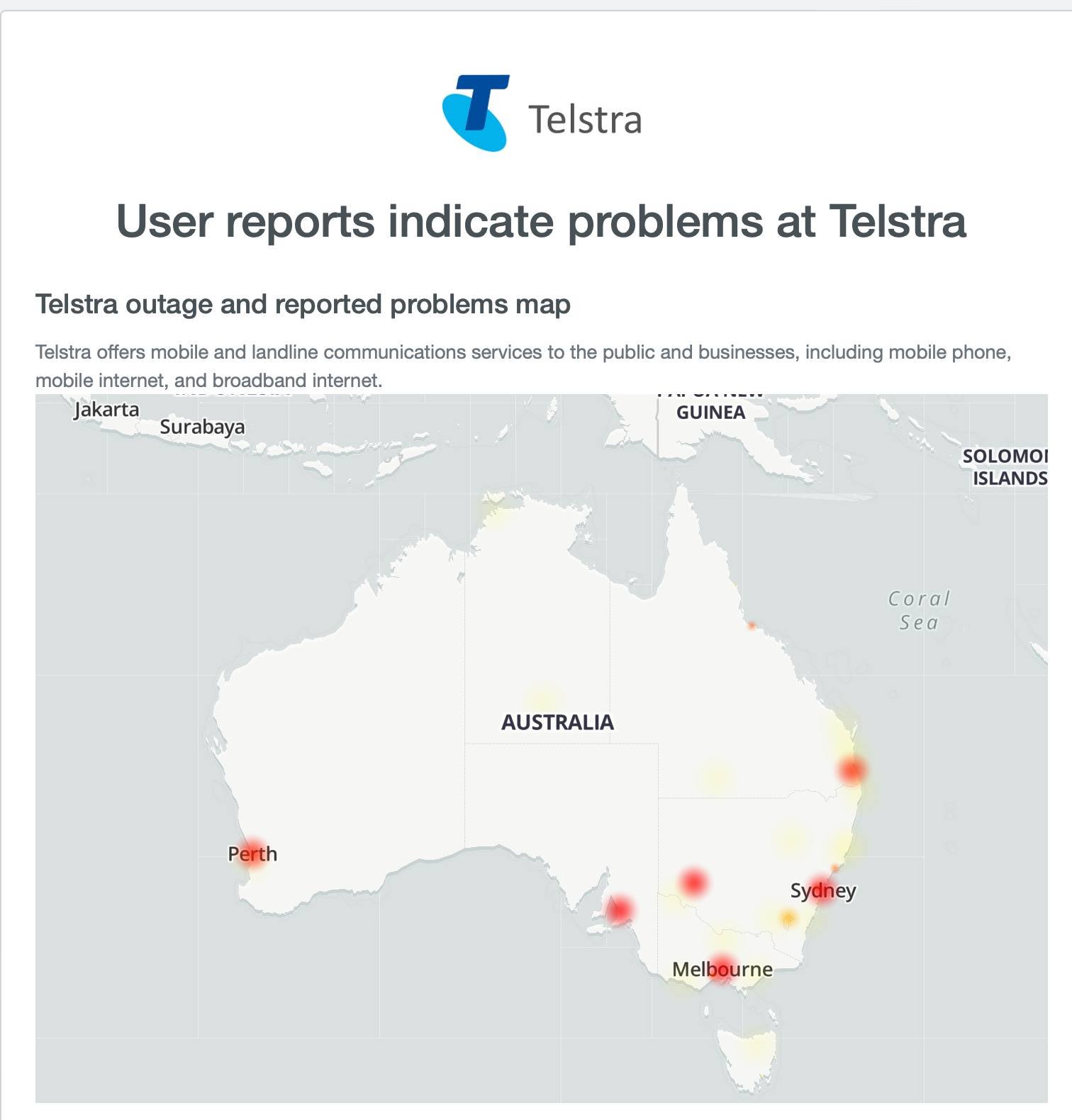The width and height of the screenshot is (1072, 1120).
Task: Click the small orange dot near Cairns
Action: (752, 626)
